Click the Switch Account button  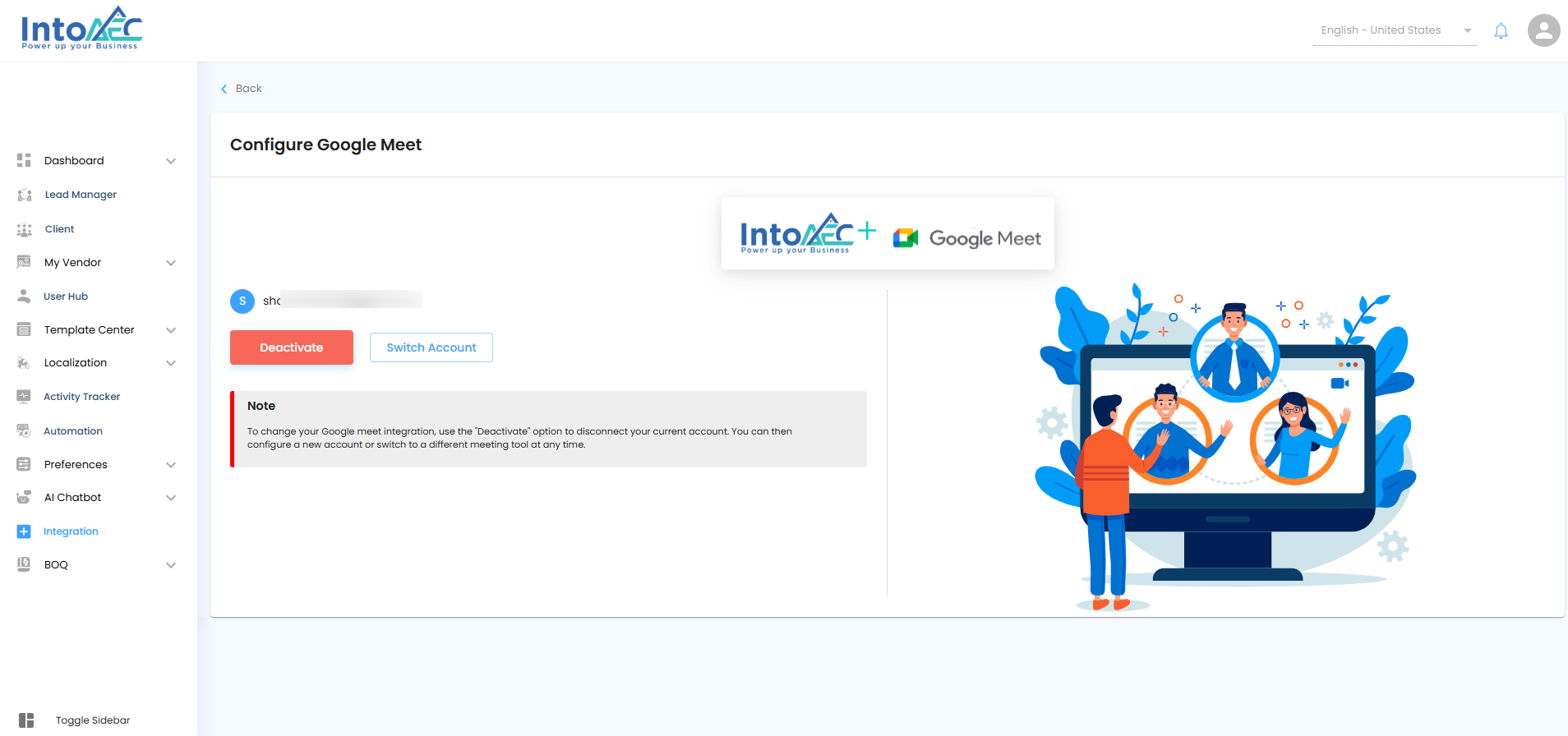tap(431, 347)
